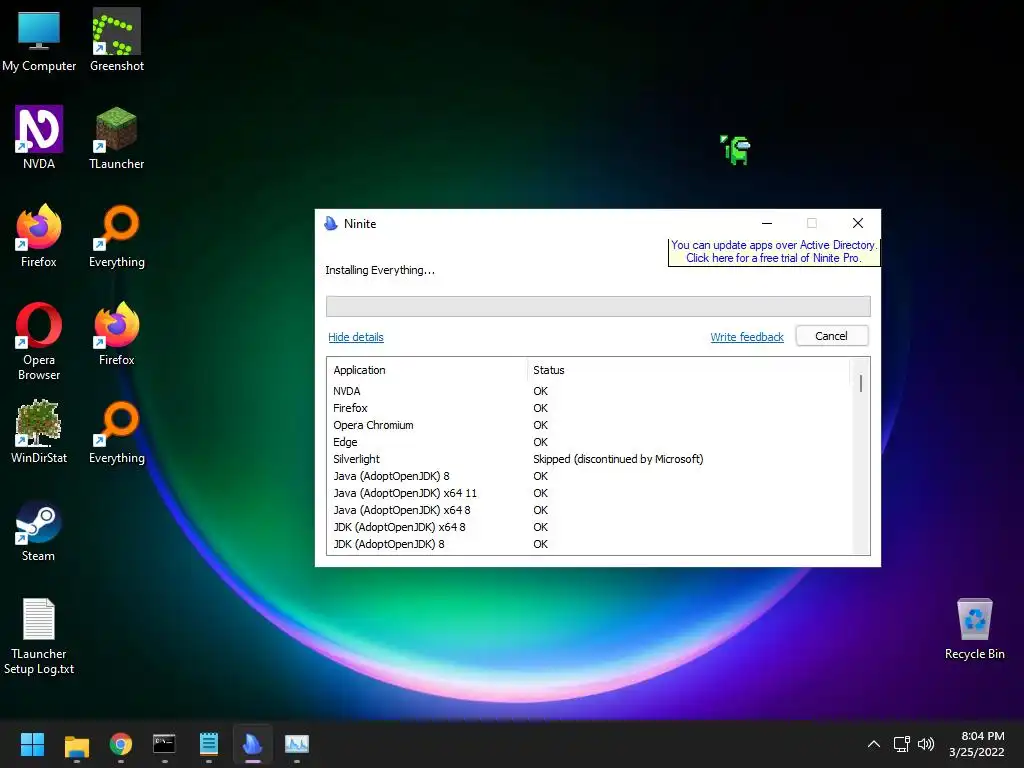This screenshot has width=1024, height=768.
Task: Click Hide details link in Ninite
Action: (x=356, y=337)
